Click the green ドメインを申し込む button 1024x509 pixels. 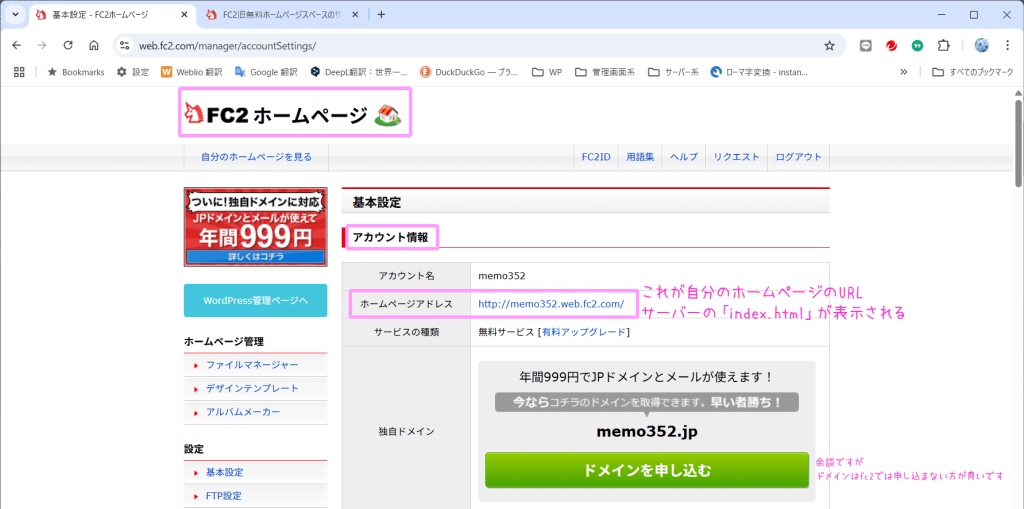(x=647, y=470)
